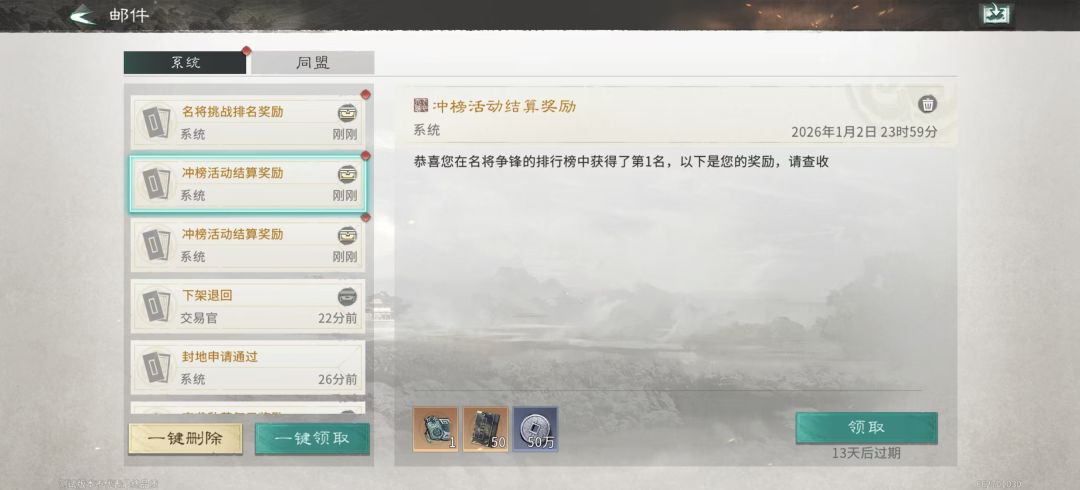Delete the open mail with the trash icon
Image resolution: width=1080 pixels, height=490 pixels.
pos(928,105)
